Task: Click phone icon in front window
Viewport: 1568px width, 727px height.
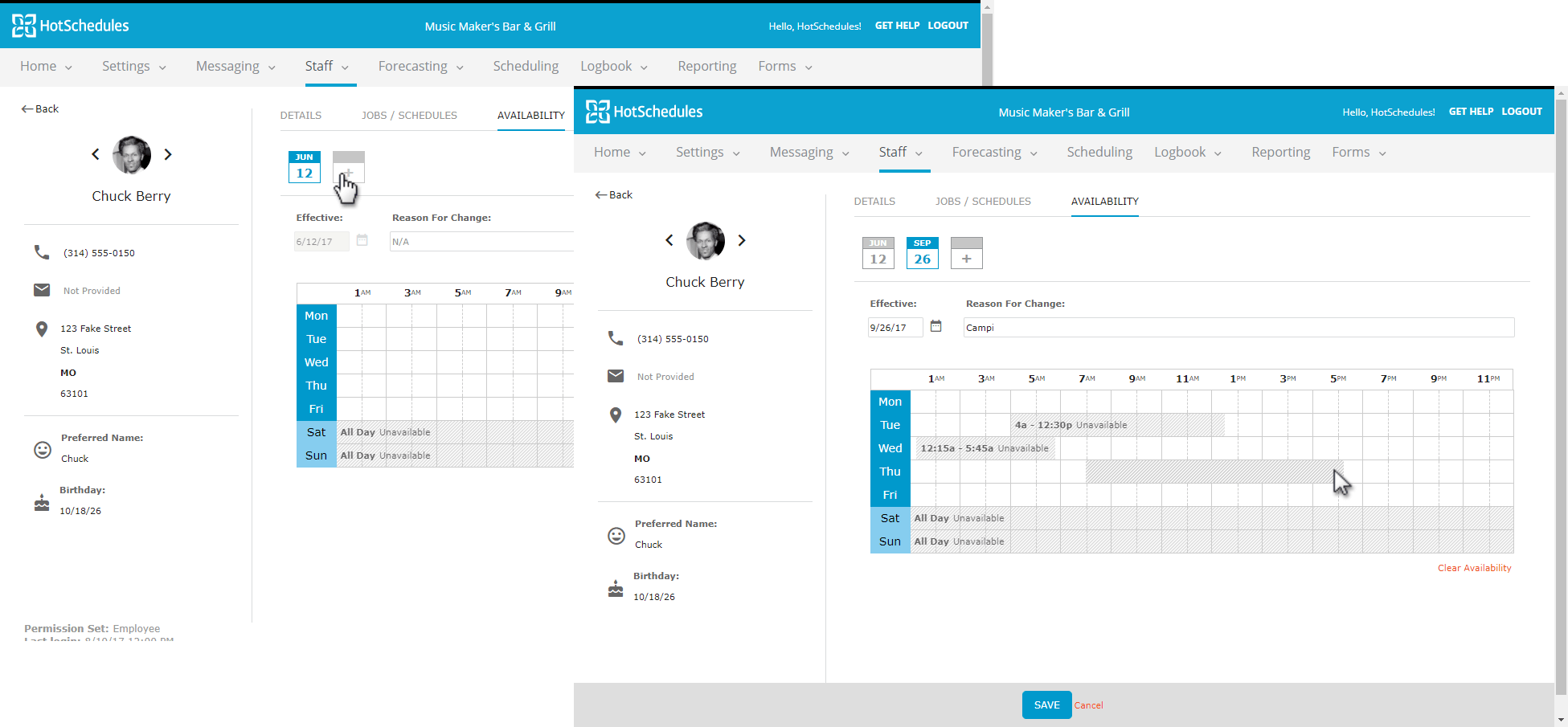Action: pos(616,338)
